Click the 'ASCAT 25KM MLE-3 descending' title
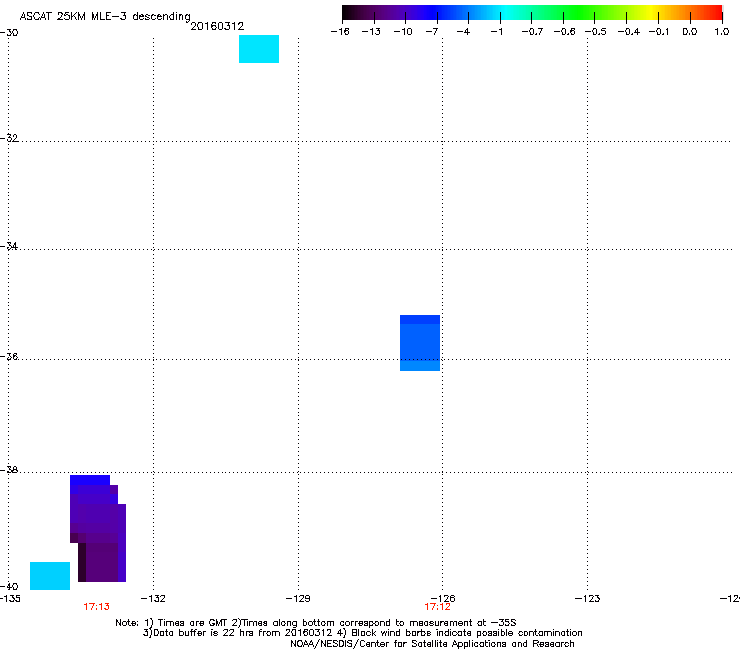The height and width of the screenshot is (650, 740). (x=105, y=17)
